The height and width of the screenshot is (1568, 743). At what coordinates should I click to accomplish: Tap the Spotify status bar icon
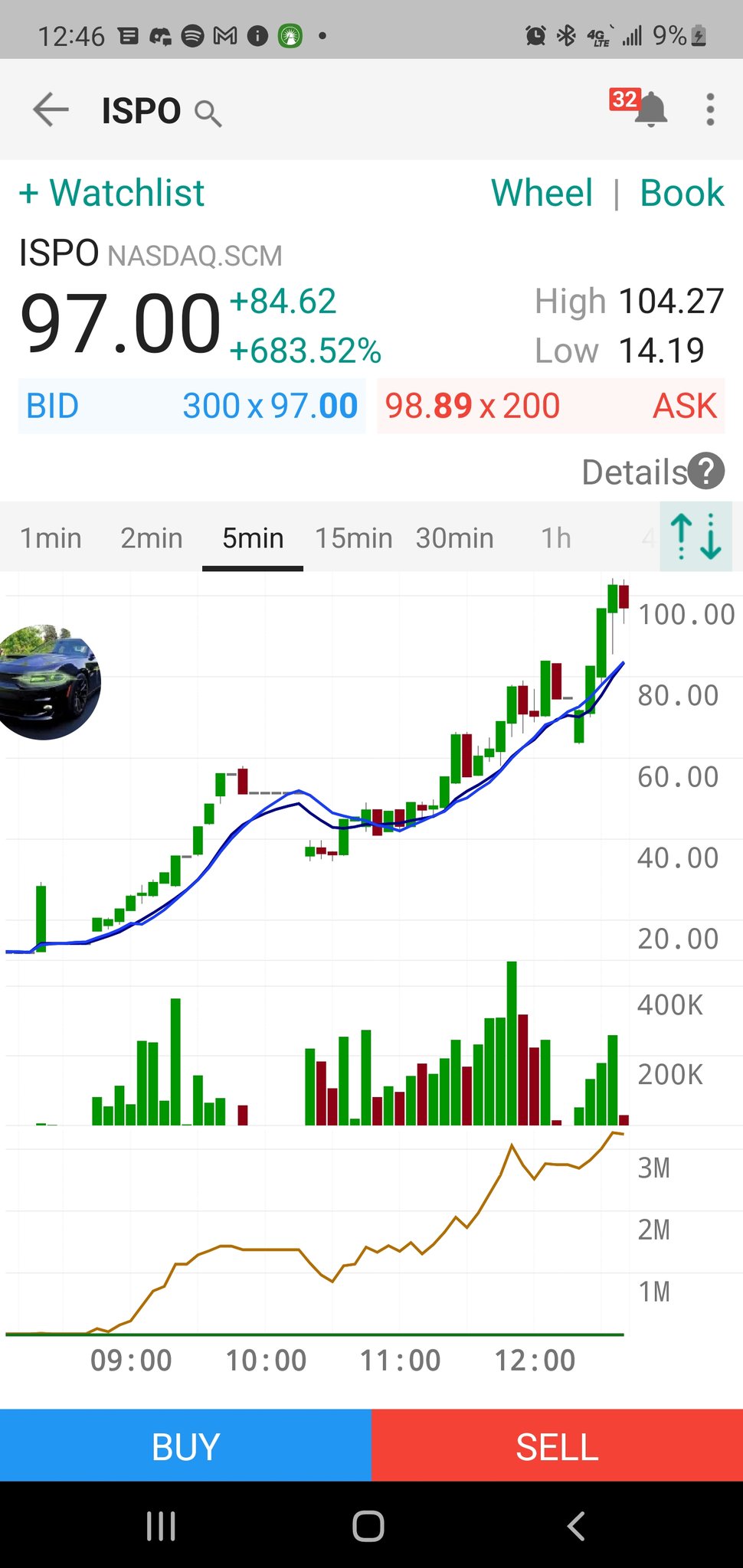192,35
